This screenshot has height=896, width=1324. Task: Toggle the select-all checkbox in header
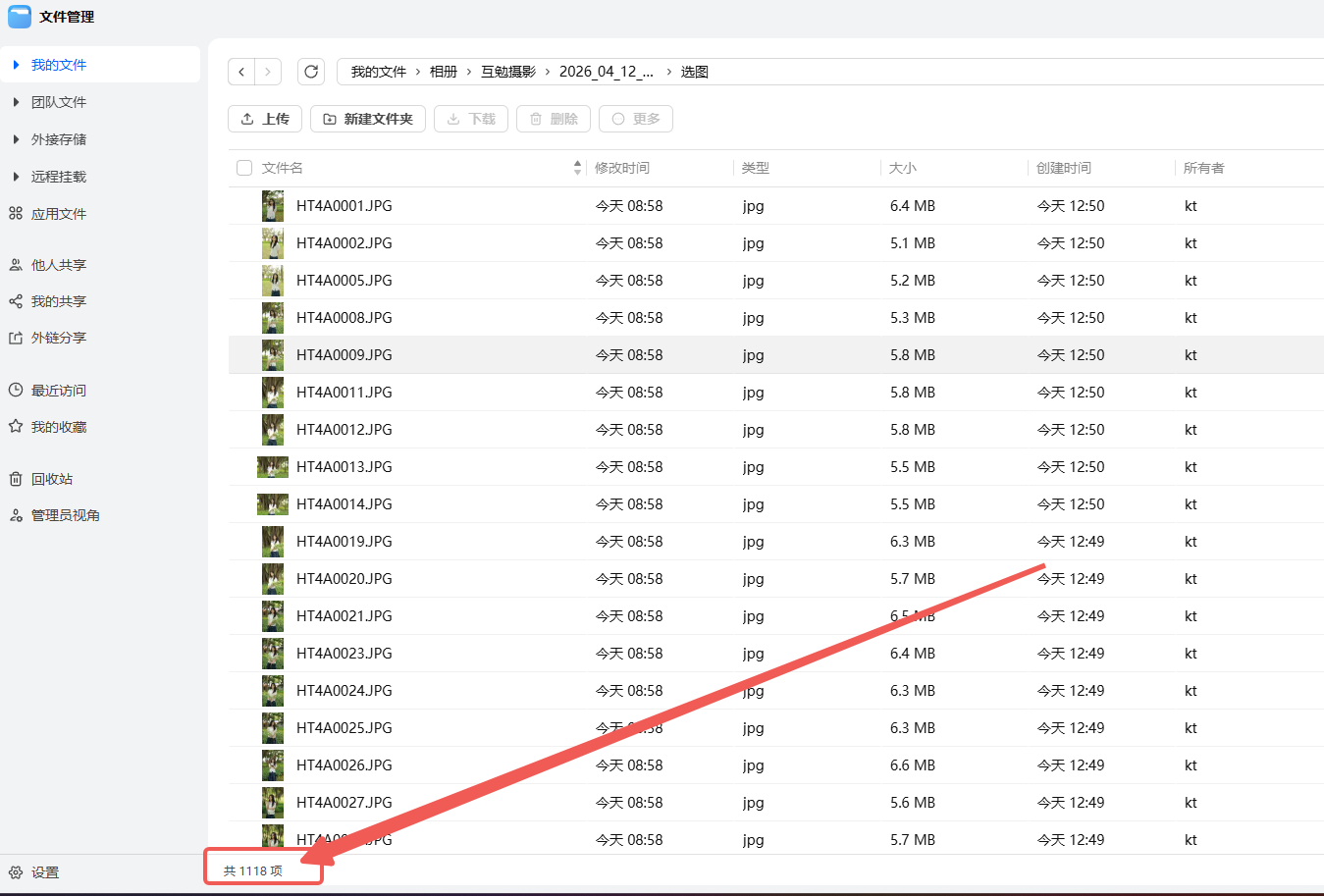tap(244, 168)
